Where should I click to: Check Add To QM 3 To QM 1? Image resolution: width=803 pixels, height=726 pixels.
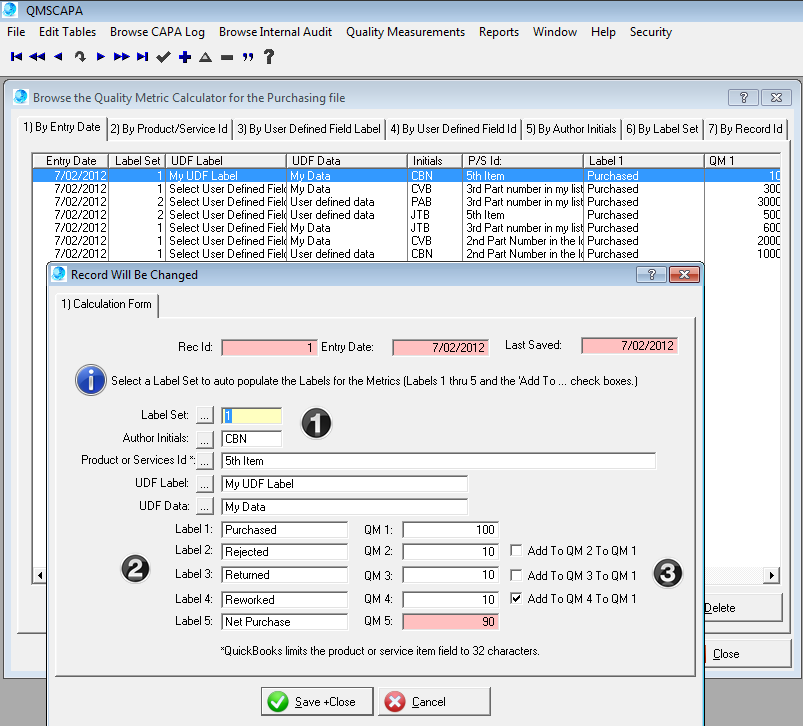(x=517, y=575)
